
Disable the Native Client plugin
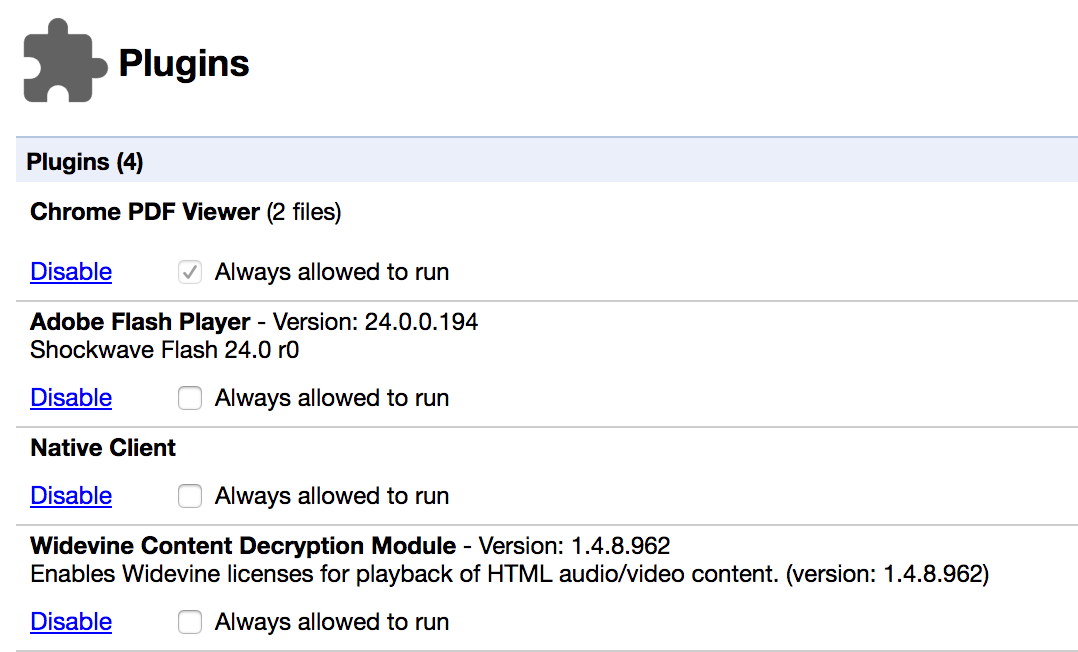[71, 496]
